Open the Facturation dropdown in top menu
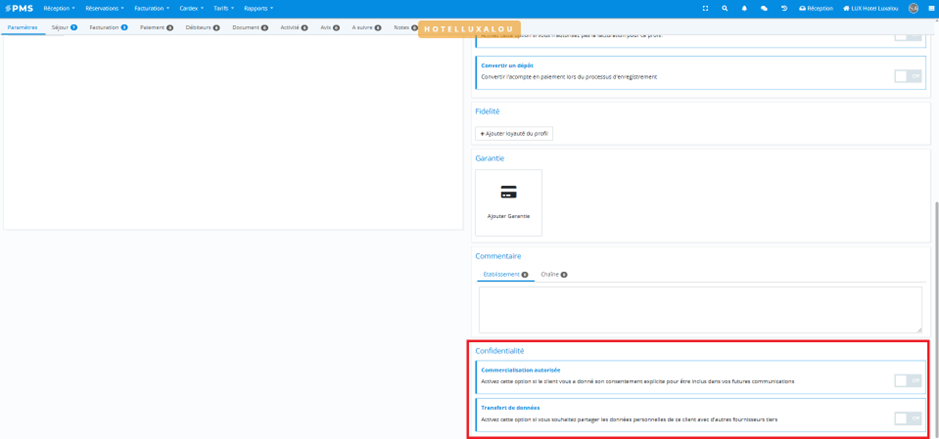This screenshot has height=439, width=939. tap(151, 8)
